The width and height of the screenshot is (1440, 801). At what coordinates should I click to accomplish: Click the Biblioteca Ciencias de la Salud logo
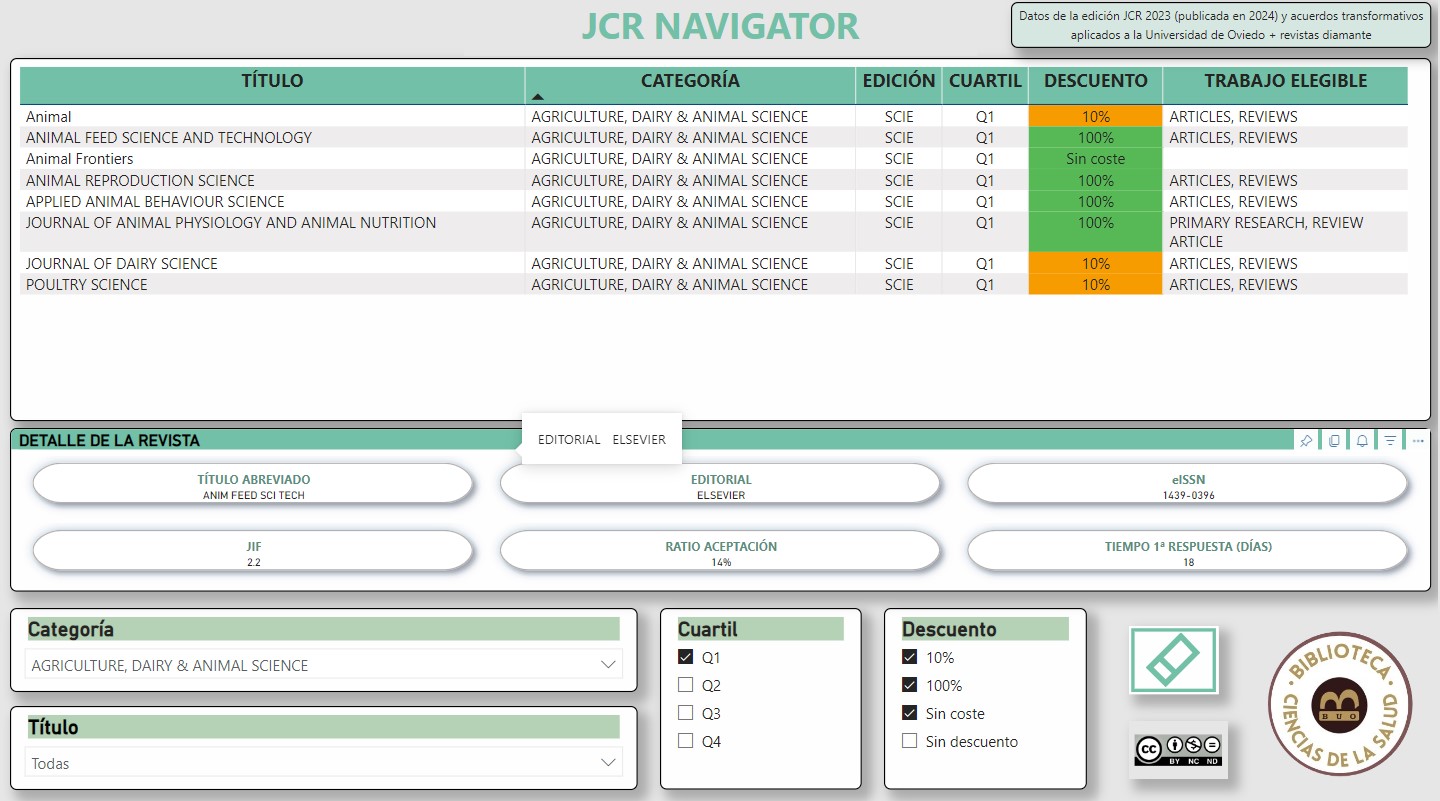point(1339,703)
